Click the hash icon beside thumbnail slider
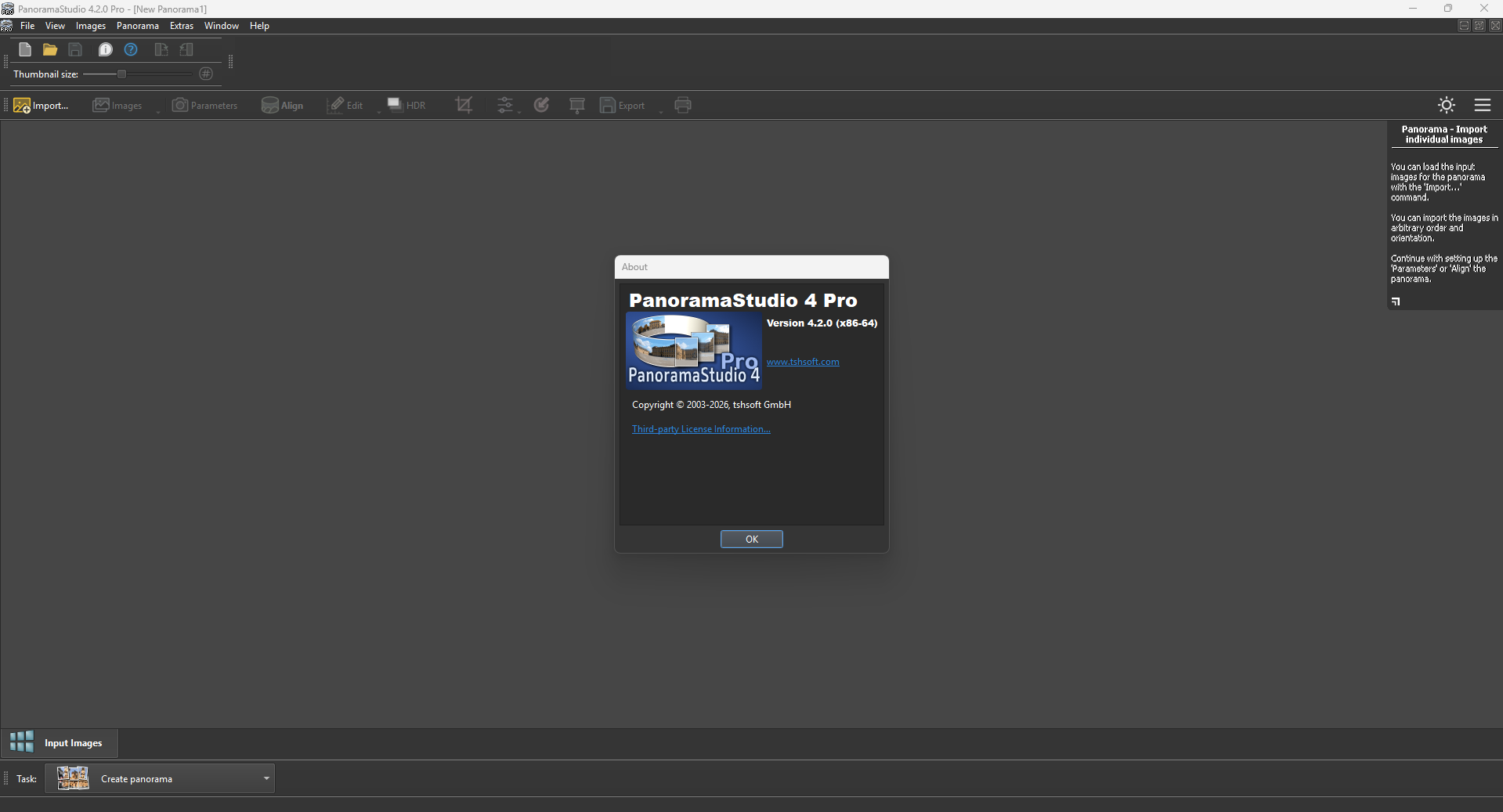 206,74
